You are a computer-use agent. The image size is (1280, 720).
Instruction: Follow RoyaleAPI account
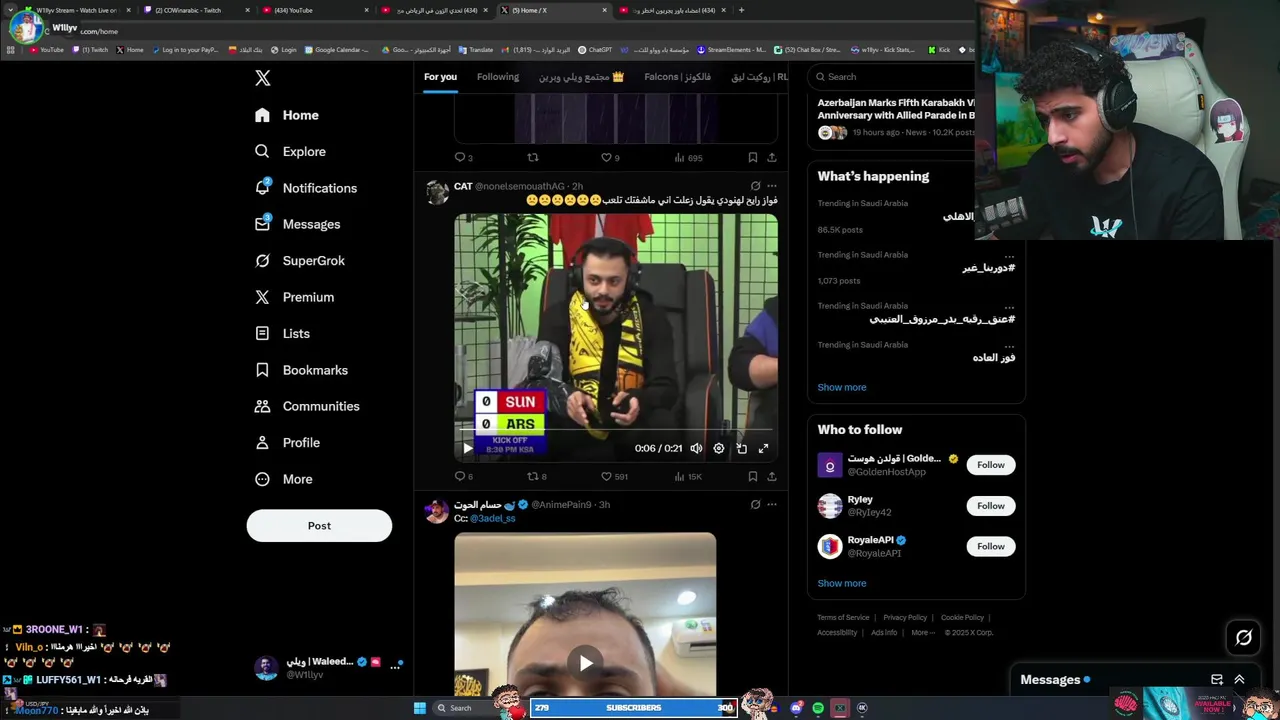click(x=991, y=546)
